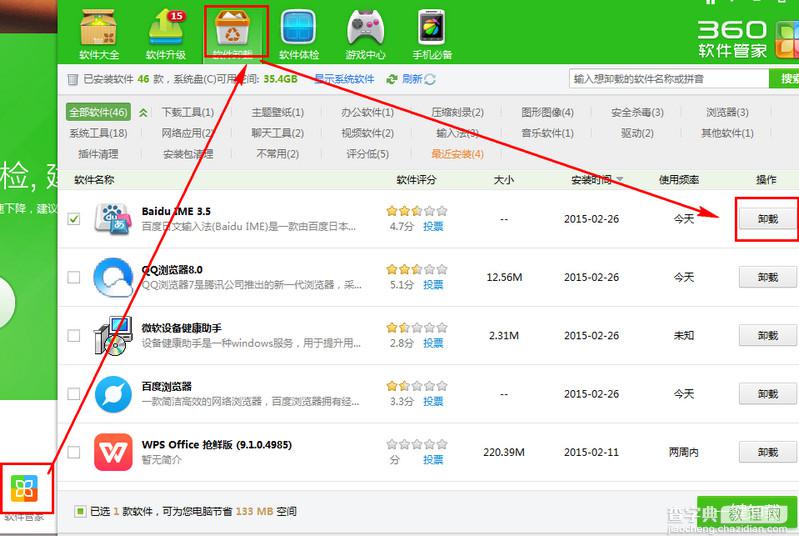Click 投票 link for Baidu IME
The image size is (799, 536).
click(433, 227)
